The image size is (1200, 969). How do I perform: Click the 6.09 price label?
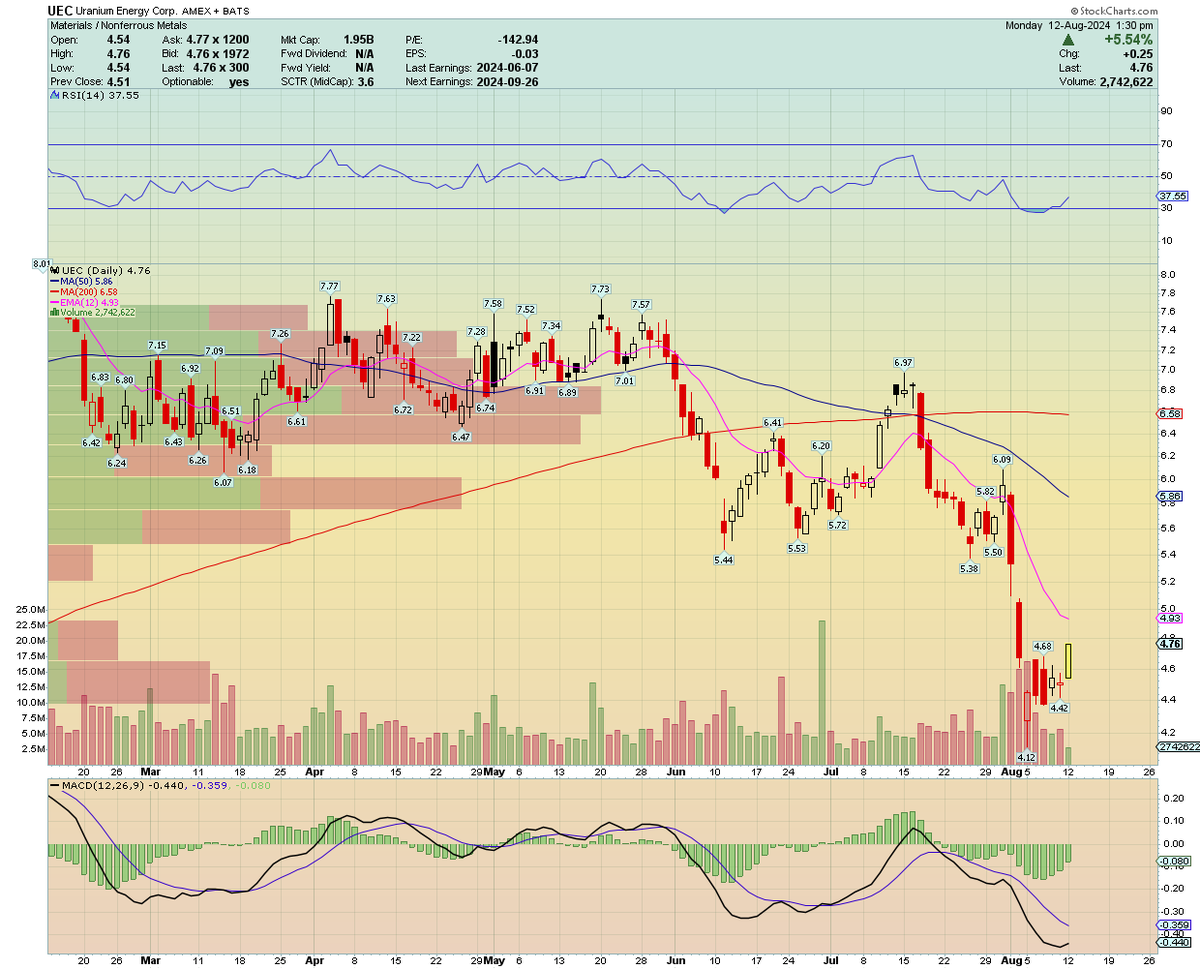1001,460
